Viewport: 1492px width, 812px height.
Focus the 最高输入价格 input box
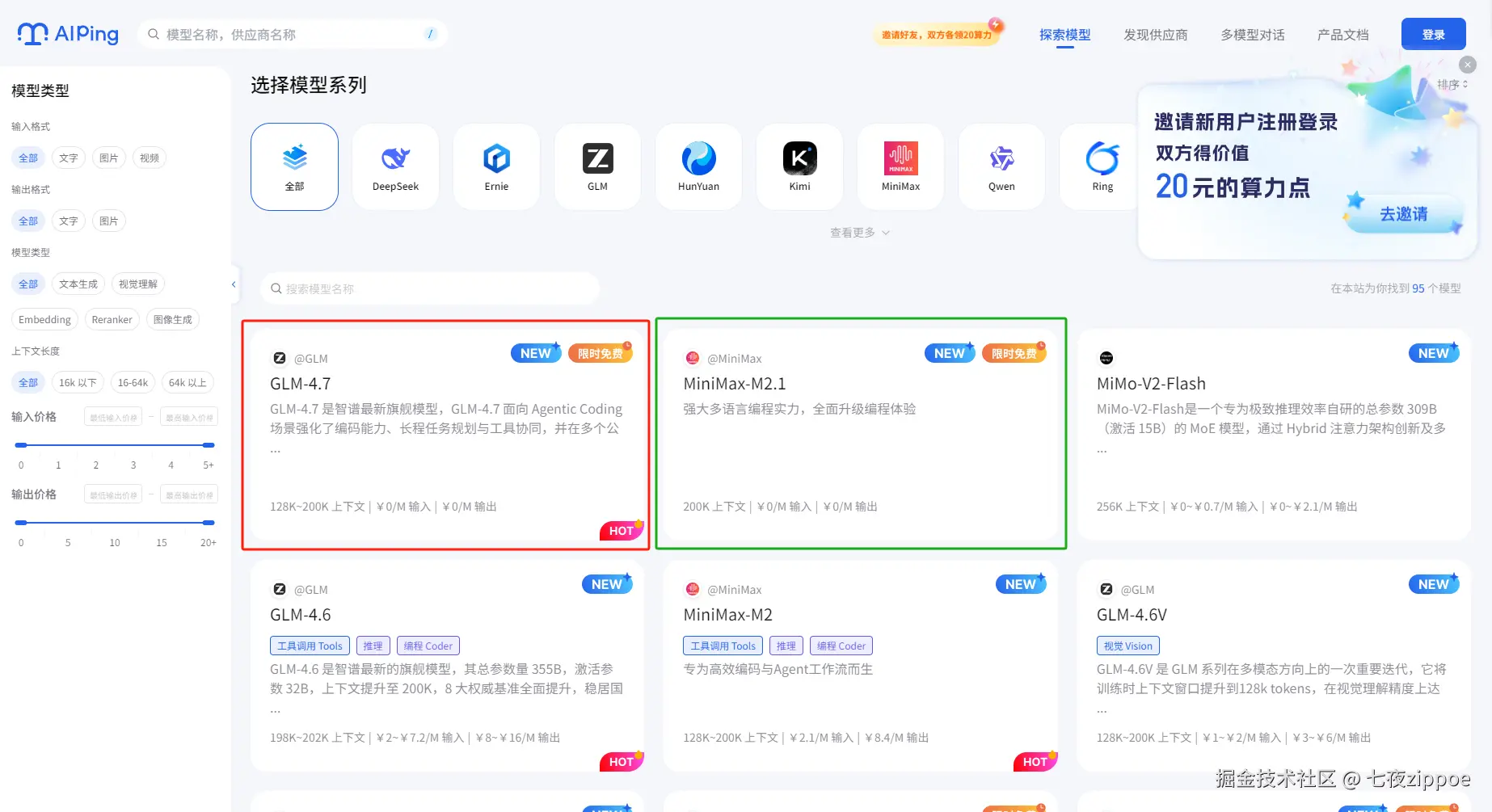188,417
